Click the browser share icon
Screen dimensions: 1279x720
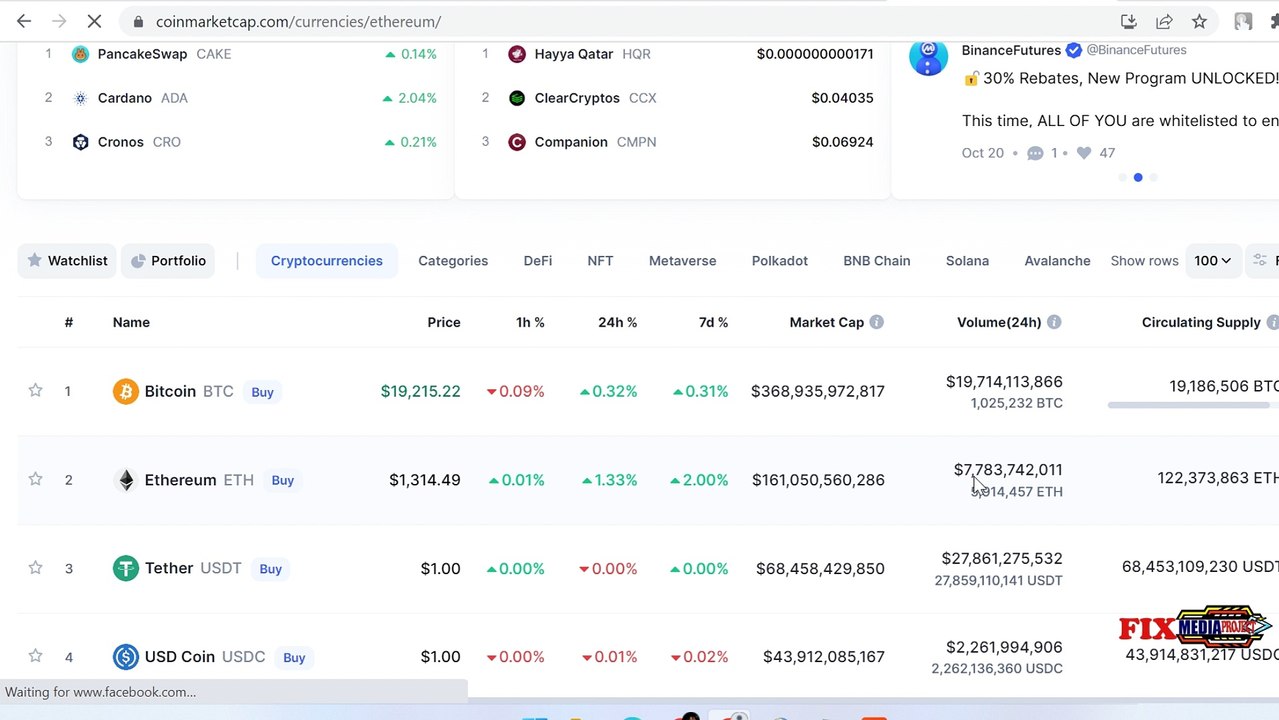[1164, 21]
